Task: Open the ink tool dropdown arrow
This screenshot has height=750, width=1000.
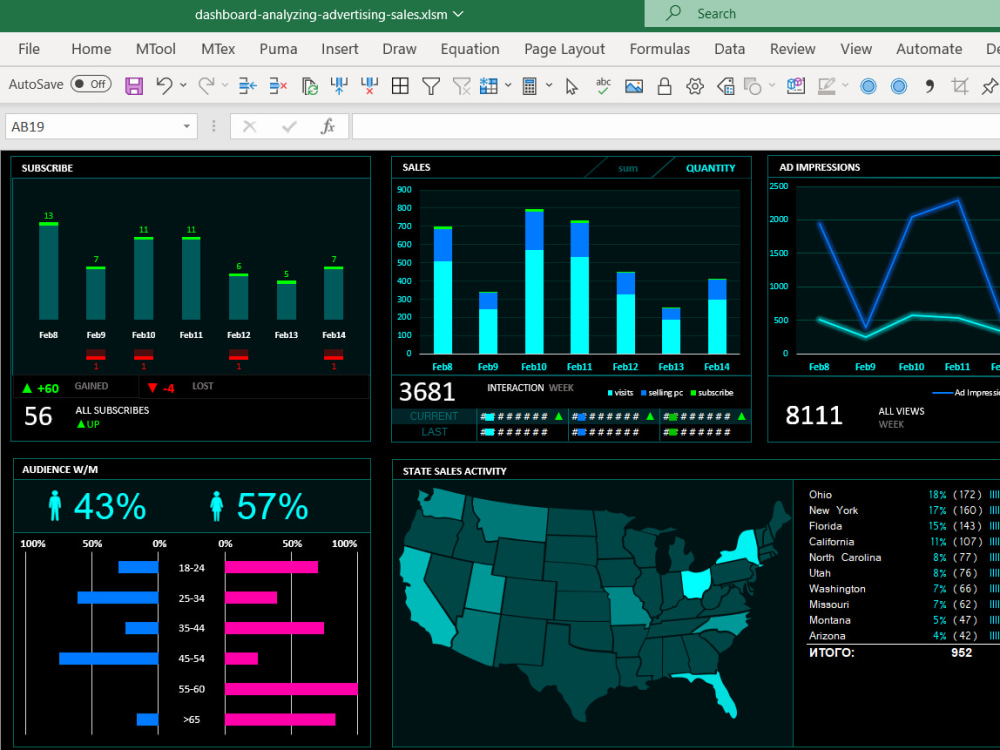Action: tap(844, 86)
